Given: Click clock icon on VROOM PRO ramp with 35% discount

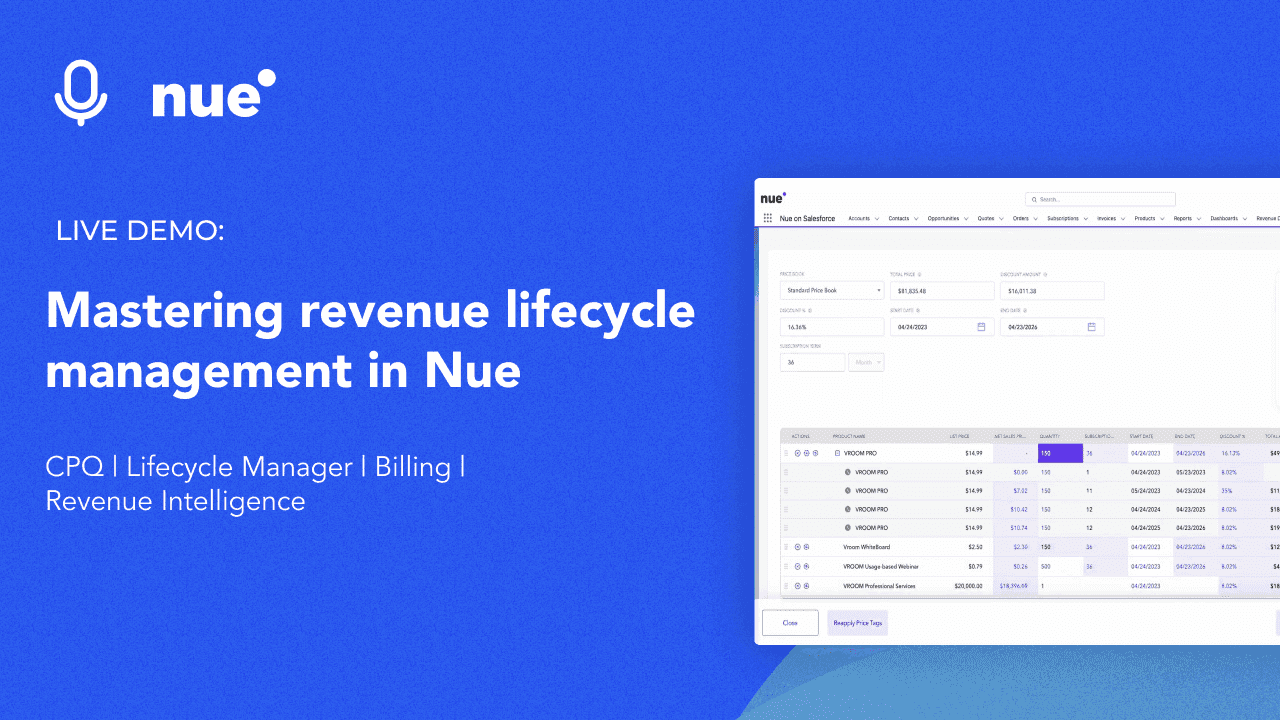Looking at the screenshot, I should tap(847, 491).
